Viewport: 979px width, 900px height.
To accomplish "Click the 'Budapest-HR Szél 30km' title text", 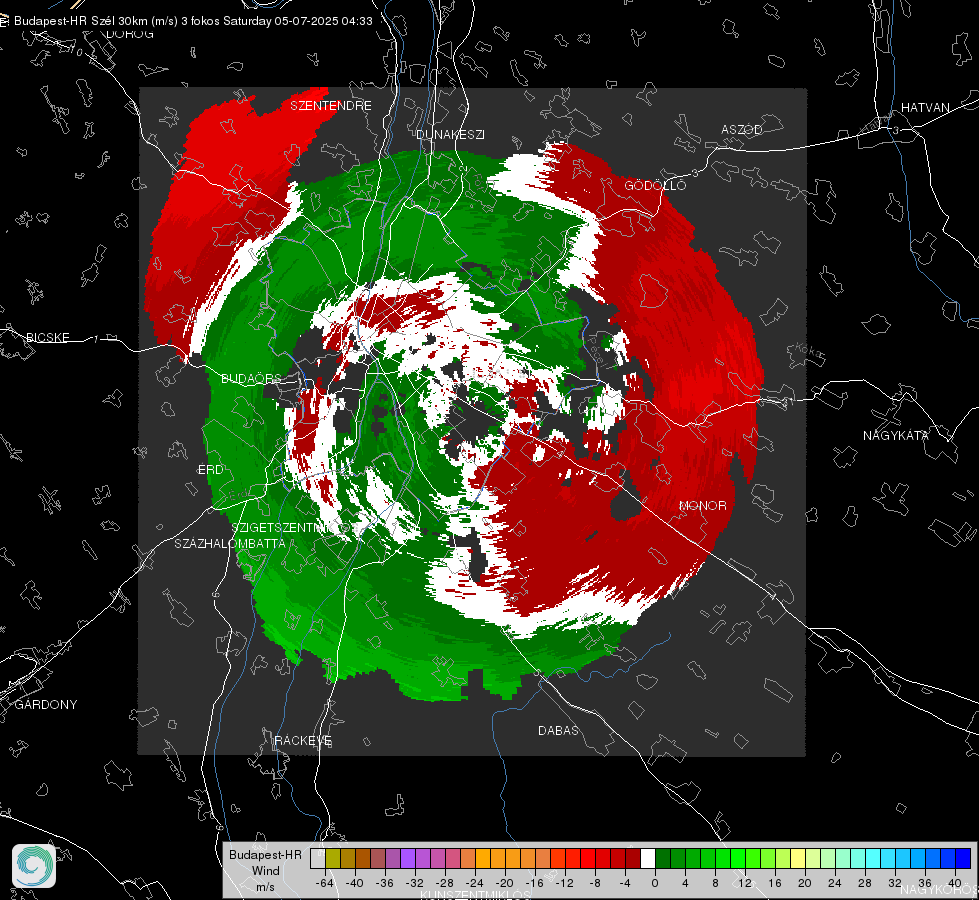I will (96, 21).
